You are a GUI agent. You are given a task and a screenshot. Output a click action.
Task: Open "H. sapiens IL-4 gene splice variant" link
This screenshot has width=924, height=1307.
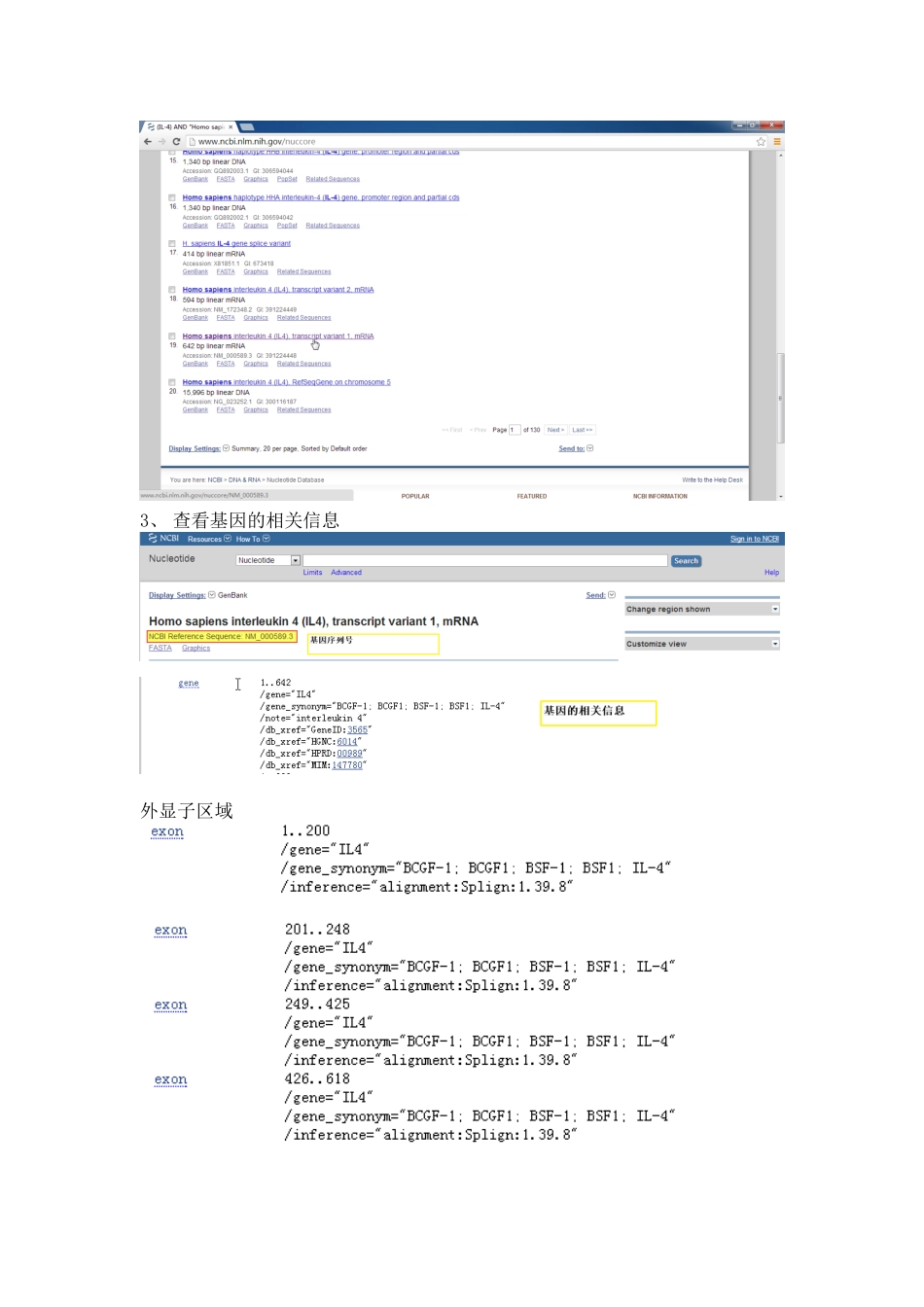tap(236, 243)
